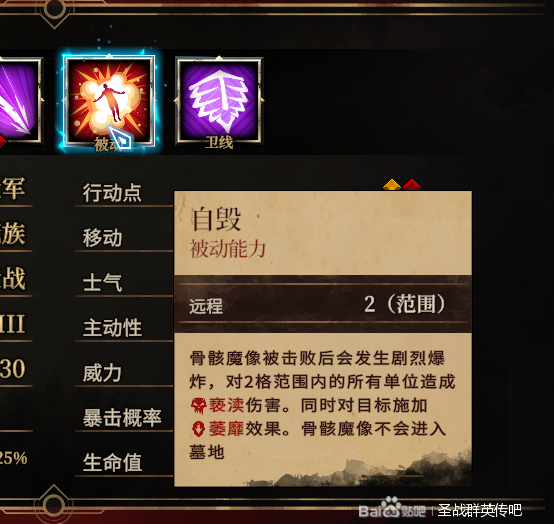Select the self-destruct explosion skill icon

tap(110, 102)
